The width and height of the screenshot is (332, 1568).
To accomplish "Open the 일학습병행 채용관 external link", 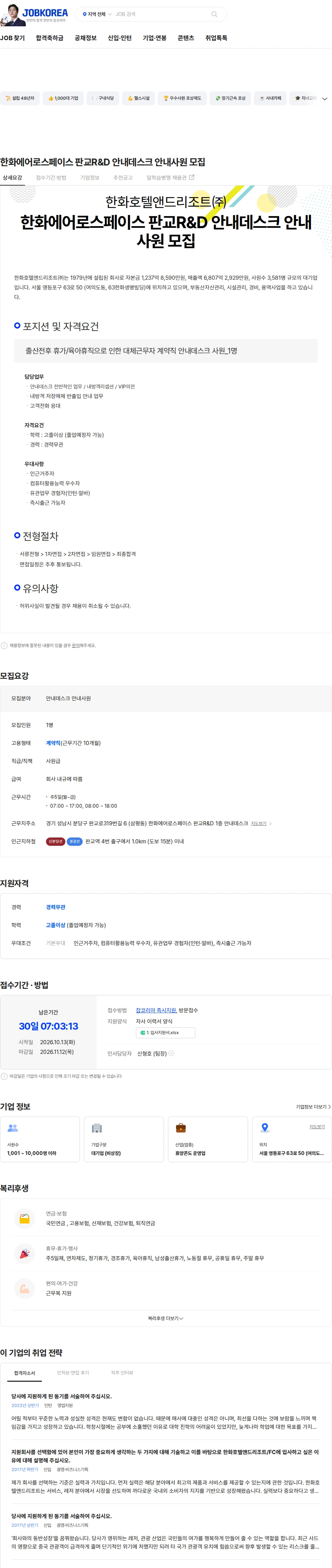I will (170, 178).
